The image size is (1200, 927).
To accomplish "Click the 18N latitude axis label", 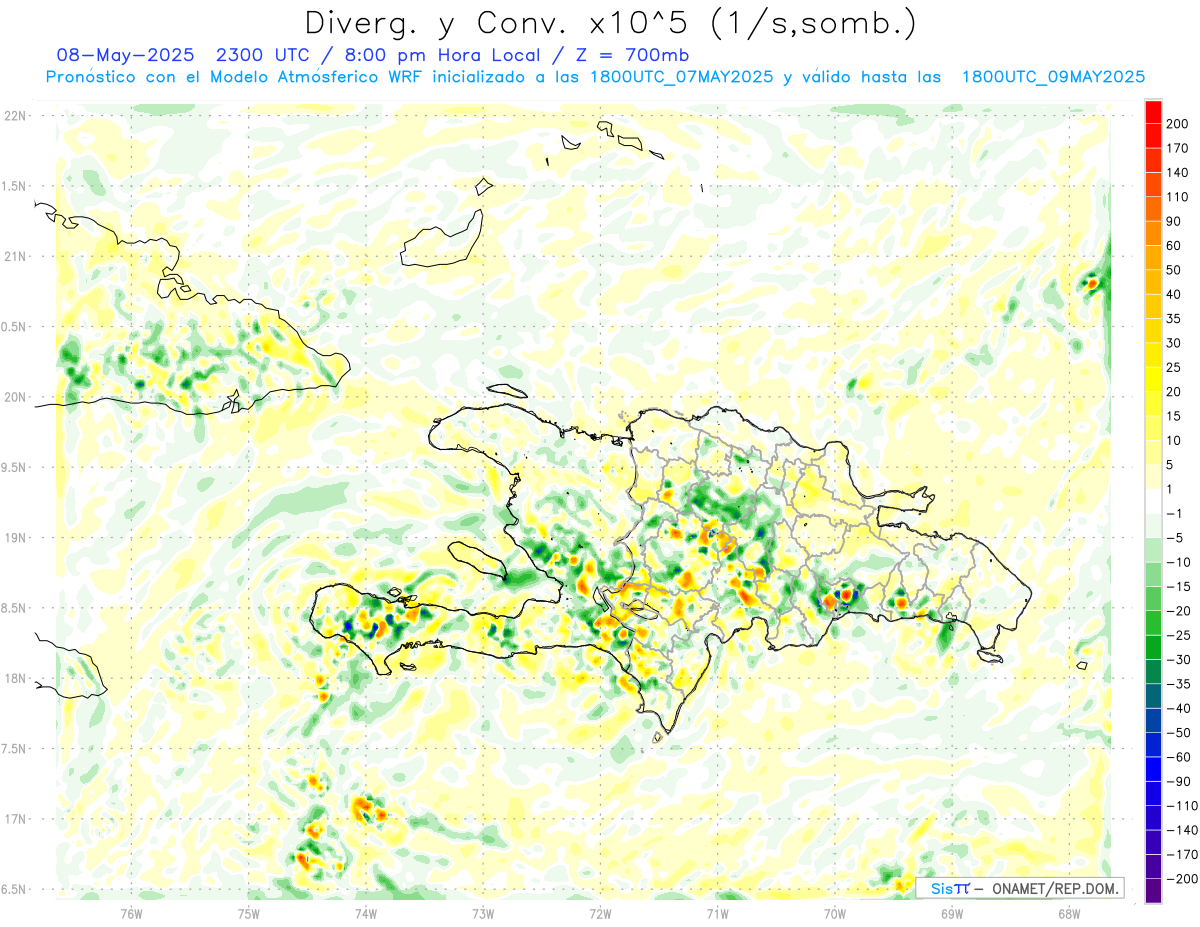I will 14,678.
